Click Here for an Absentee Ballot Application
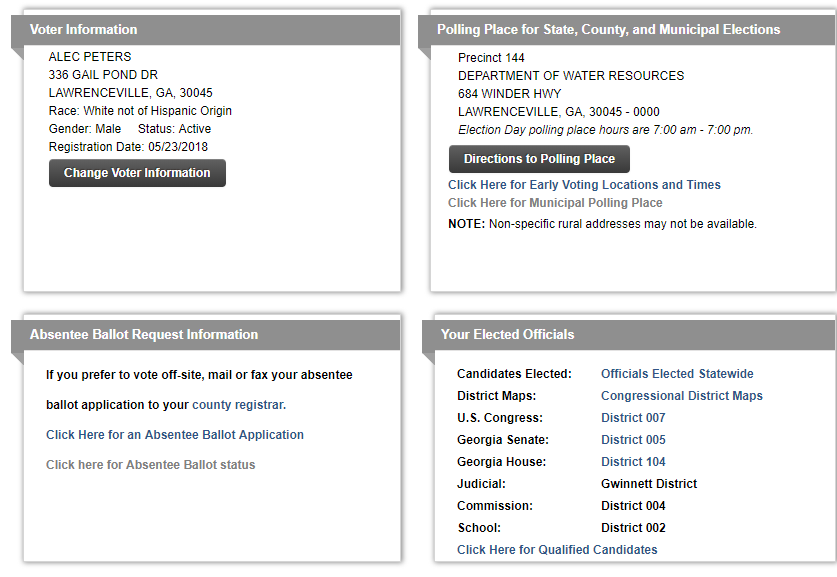 coord(175,434)
